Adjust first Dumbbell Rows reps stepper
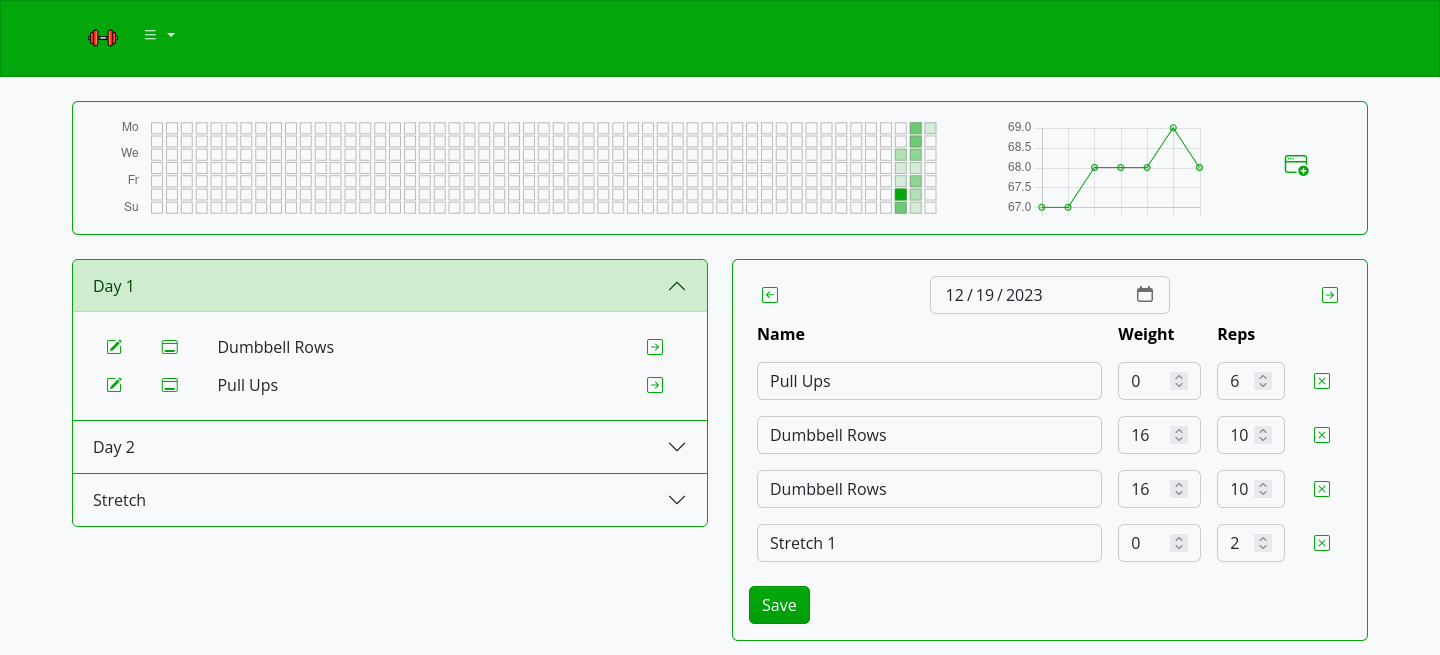 (x=1263, y=435)
